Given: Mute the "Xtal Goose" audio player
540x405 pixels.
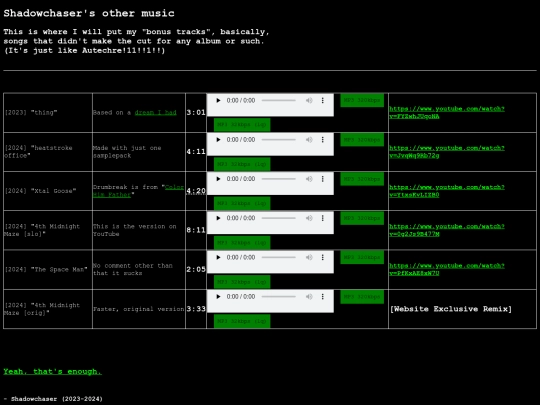Looking at the screenshot, I should tap(309, 179).
